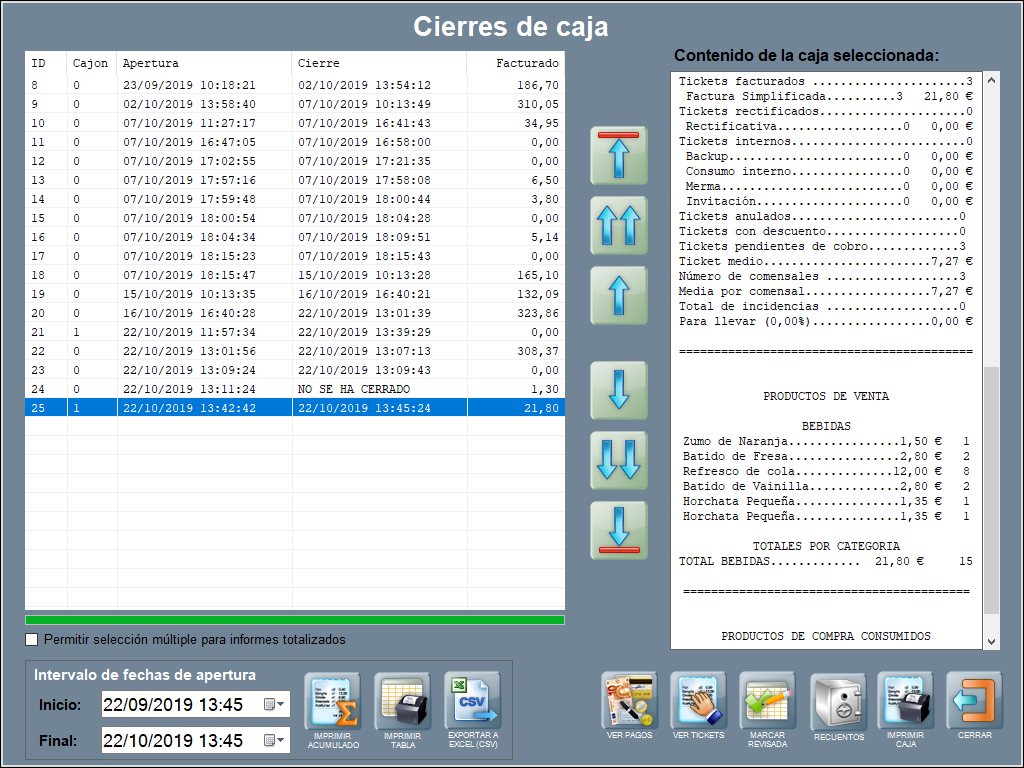Open the Final date calendar dropdown
Image resolution: width=1024 pixels, height=768 pixels.
click(274, 741)
